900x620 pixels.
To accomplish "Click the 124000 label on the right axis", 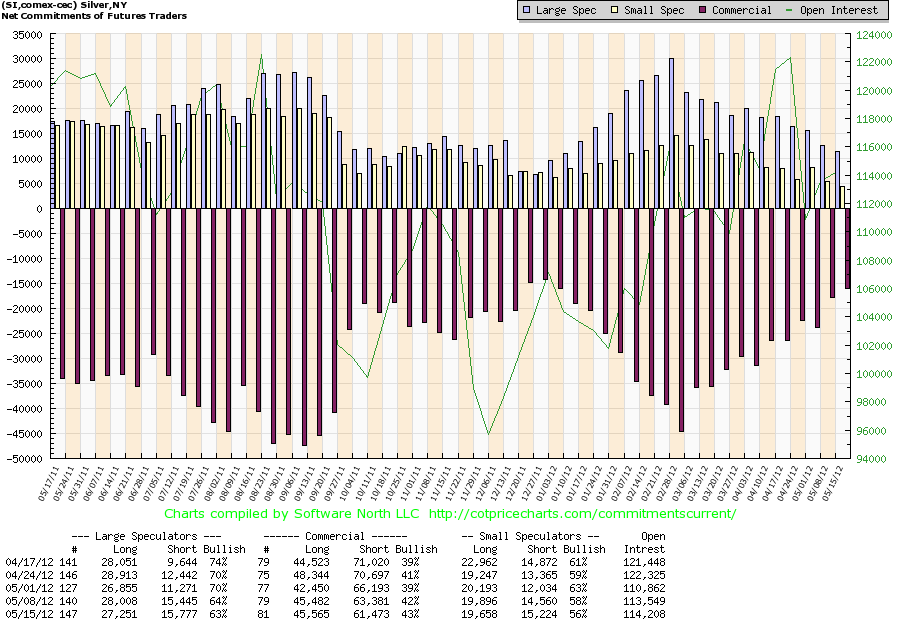I will pyautogui.click(x=874, y=35).
